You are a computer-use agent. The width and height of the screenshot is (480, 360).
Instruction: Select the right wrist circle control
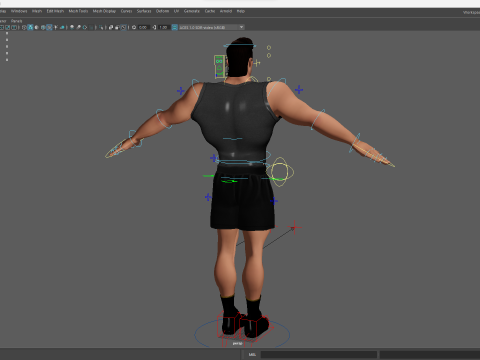[x=355, y=143]
